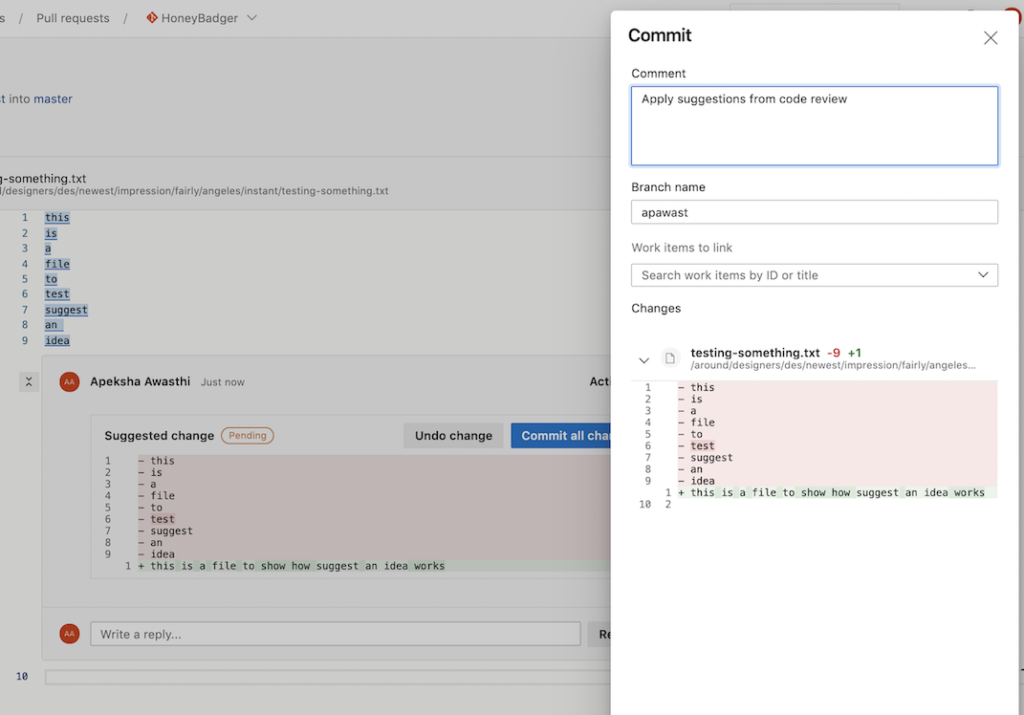Open testing-something.txt in the Changes list
The image size is (1024, 715).
pyautogui.click(x=755, y=353)
